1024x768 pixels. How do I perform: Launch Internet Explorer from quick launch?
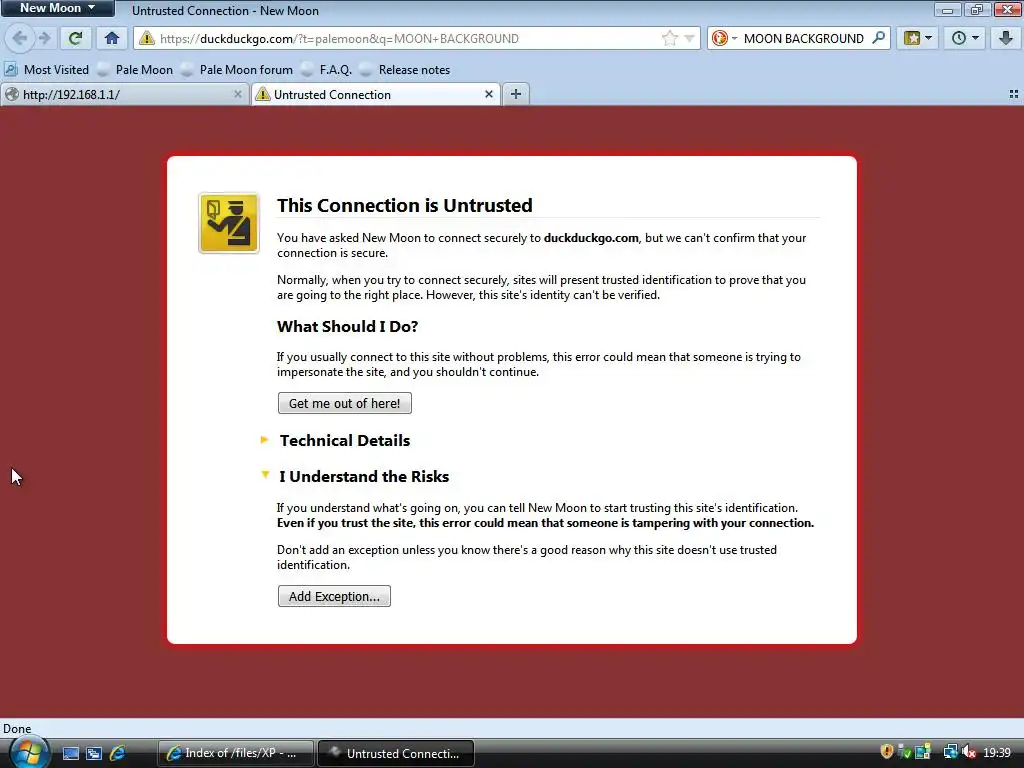pos(118,754)
